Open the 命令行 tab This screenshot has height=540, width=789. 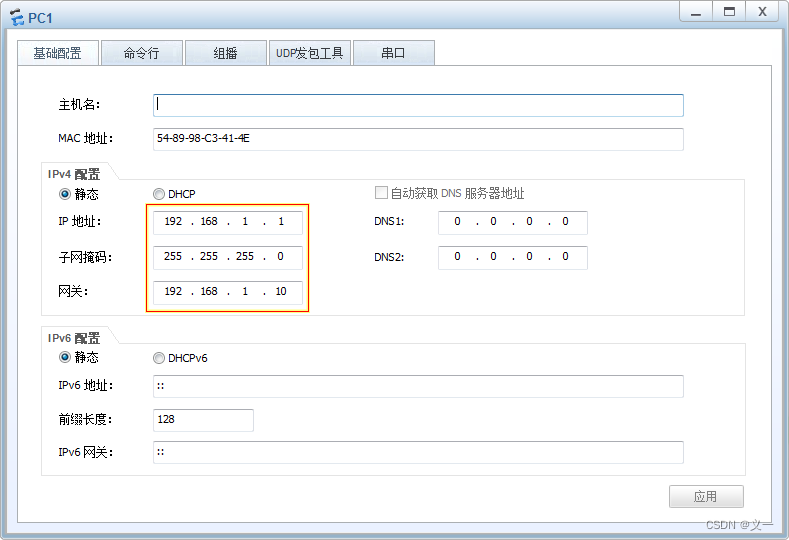pyautogui.click(x=141, y=53)
